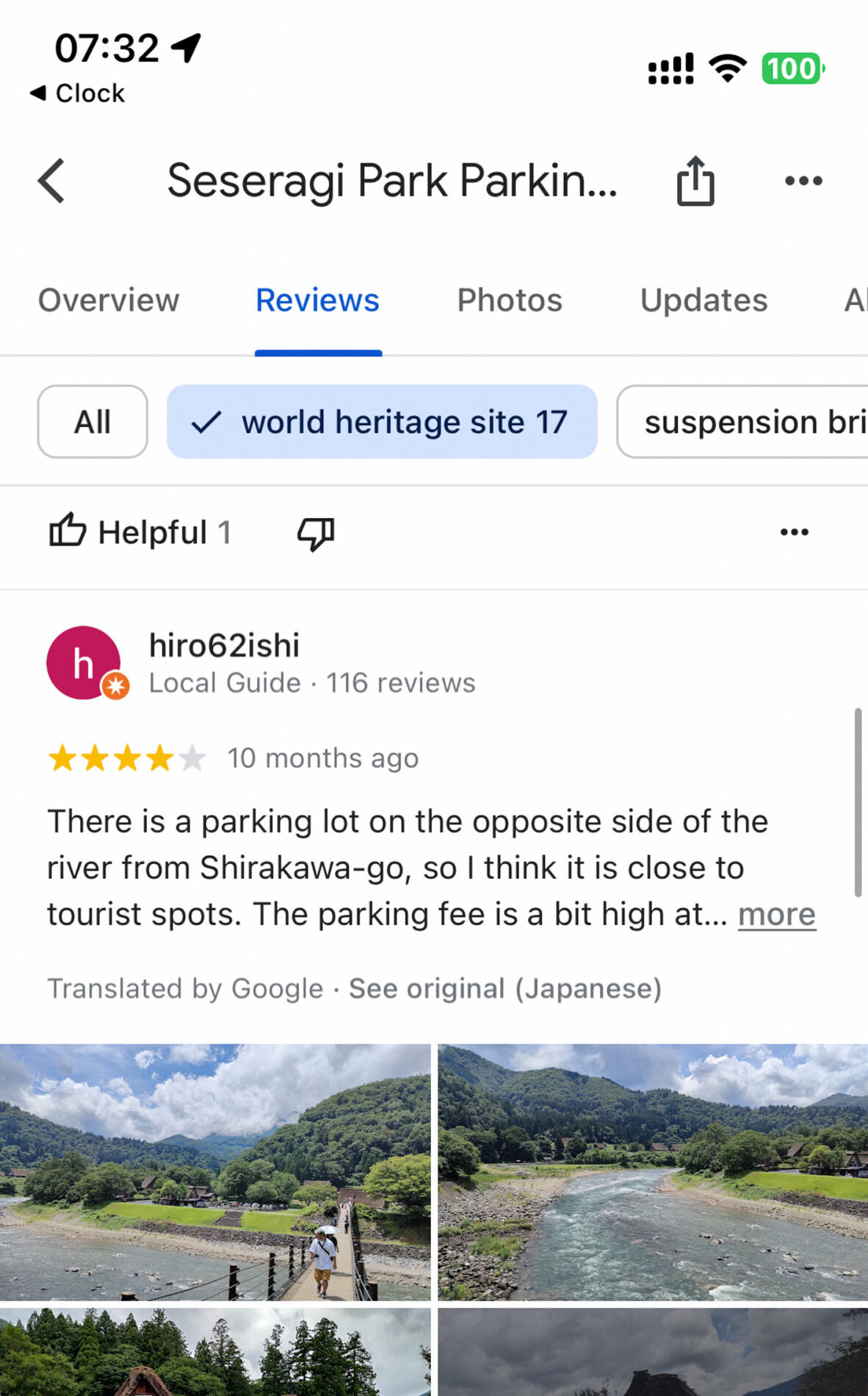Viewport: 868px width, 1396px height.
Task: Select the All reviews filter chip
Action: 93,422
